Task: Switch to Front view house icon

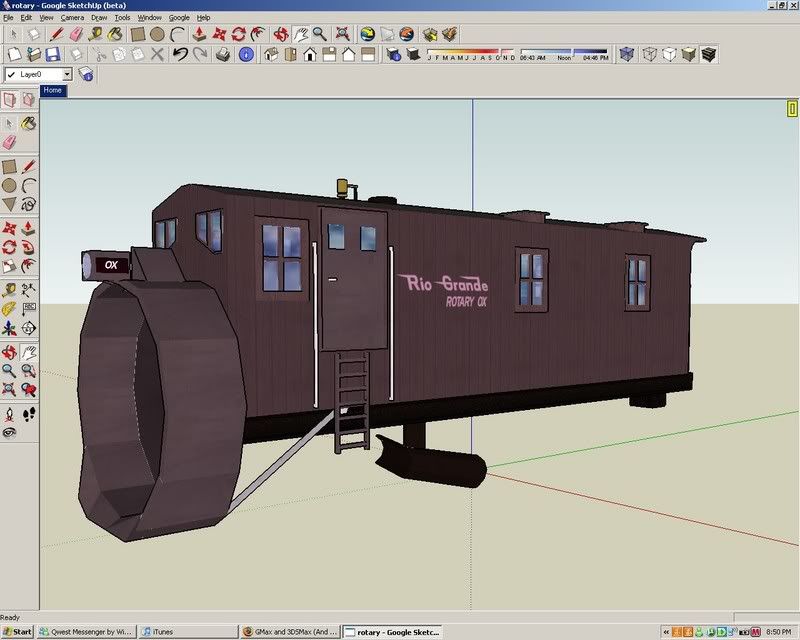Action: coord(310,54)
